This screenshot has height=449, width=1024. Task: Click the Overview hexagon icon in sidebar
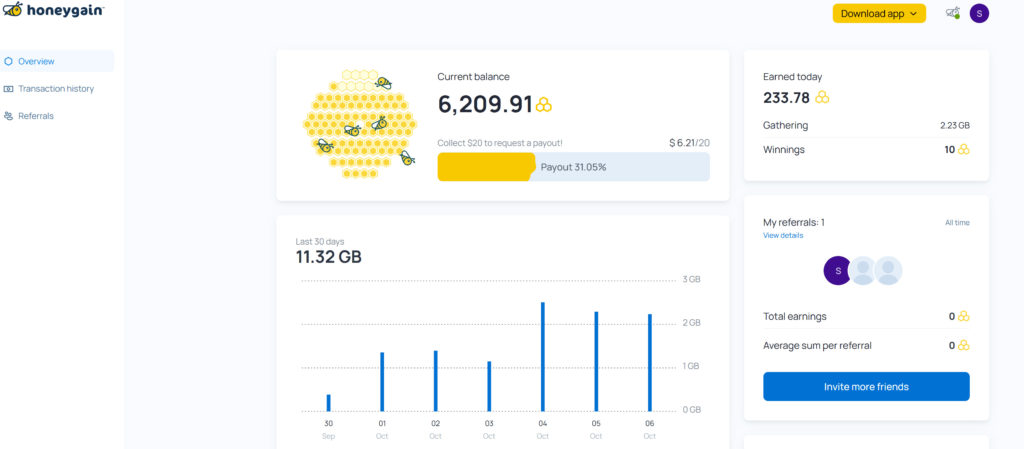click(9, 61)
